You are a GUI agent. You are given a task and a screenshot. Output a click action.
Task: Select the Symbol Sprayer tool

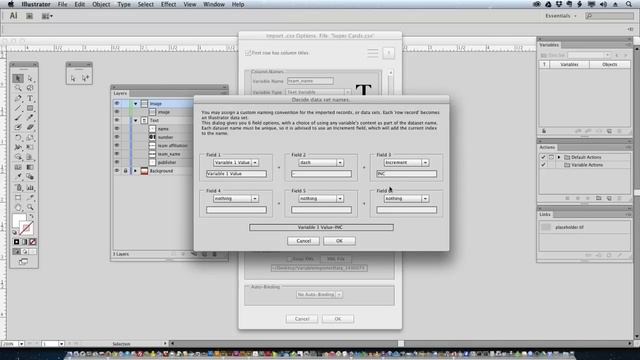[18, 187]
